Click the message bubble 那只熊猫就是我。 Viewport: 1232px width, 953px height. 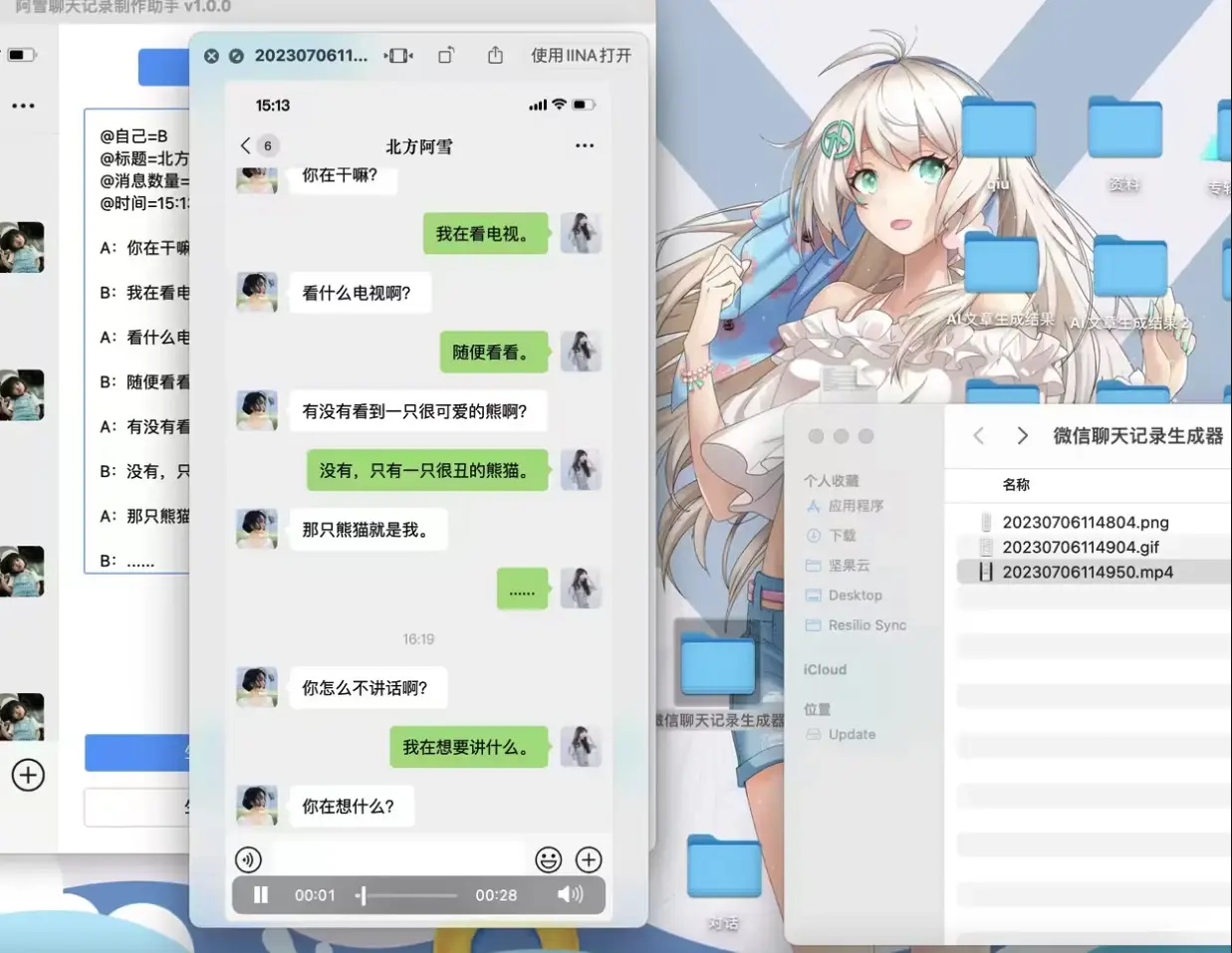368,529
